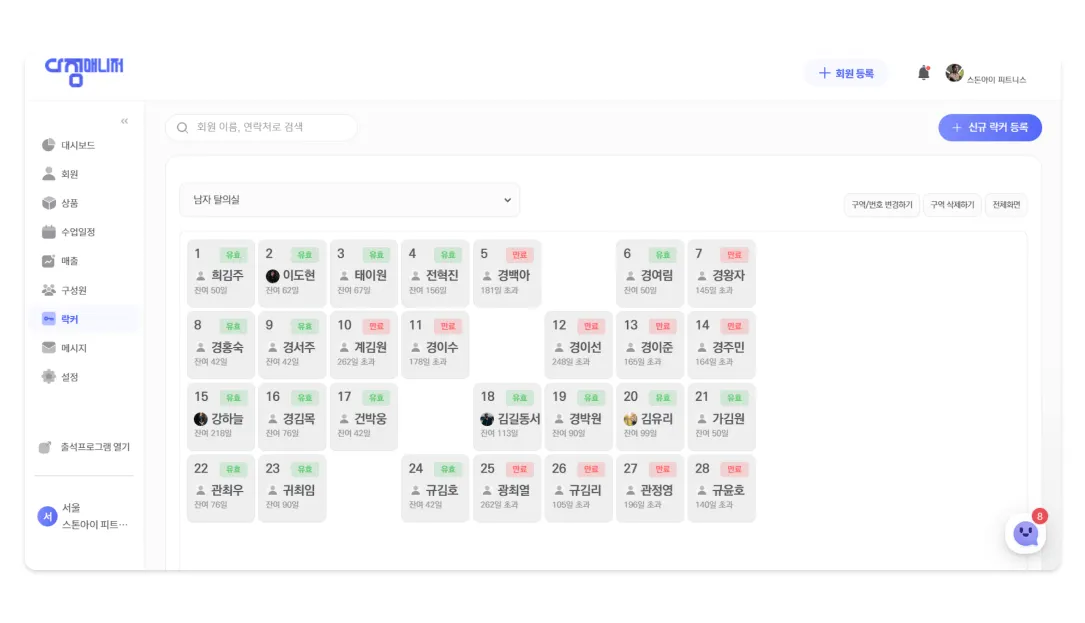The height and width of the screenshot is (623, 1085).
Task: Click the name 경이수 in locker 11
Action: pyautogui.click(x=442, y=347)
